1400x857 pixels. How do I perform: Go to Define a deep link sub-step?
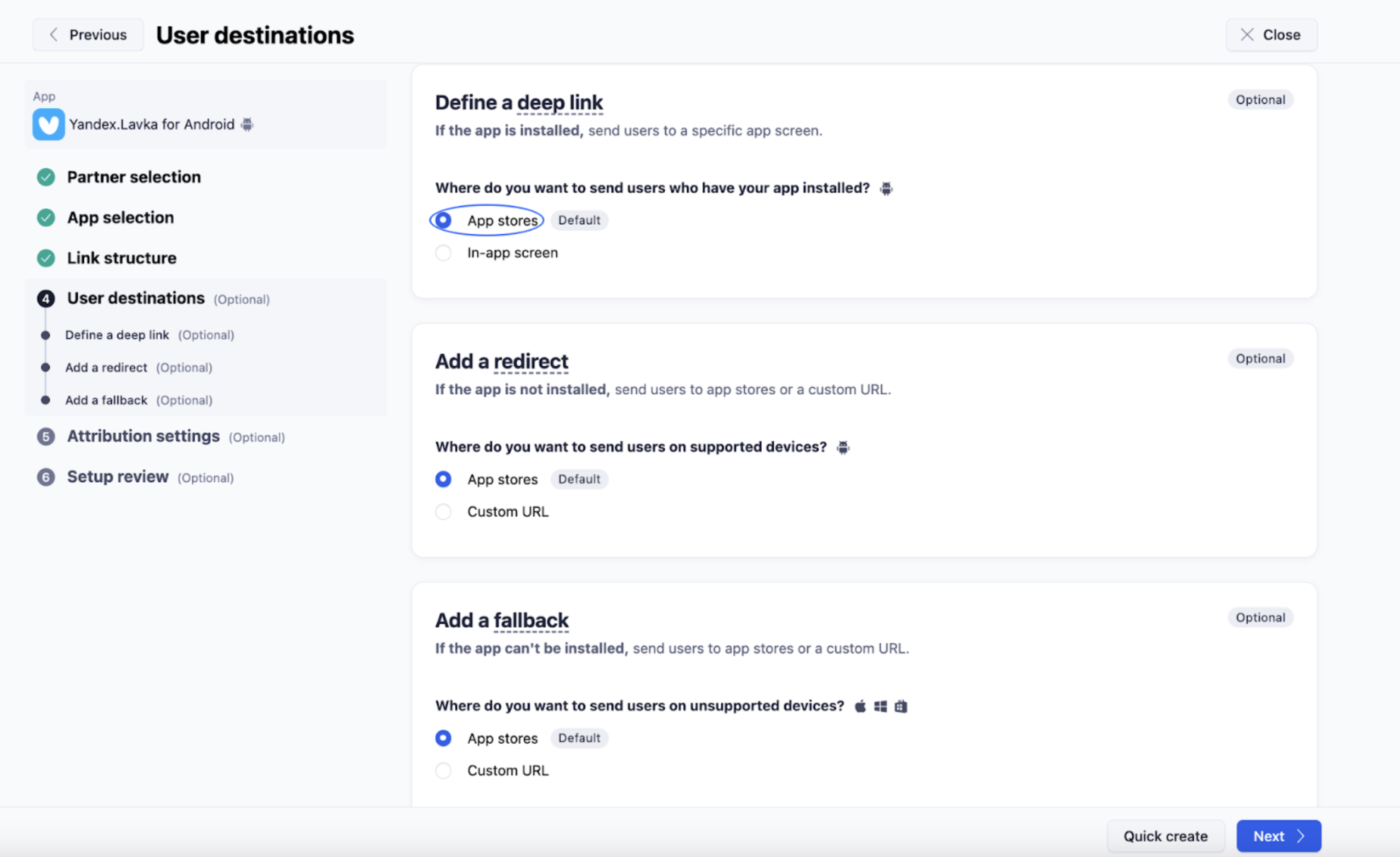click(117, 335)
